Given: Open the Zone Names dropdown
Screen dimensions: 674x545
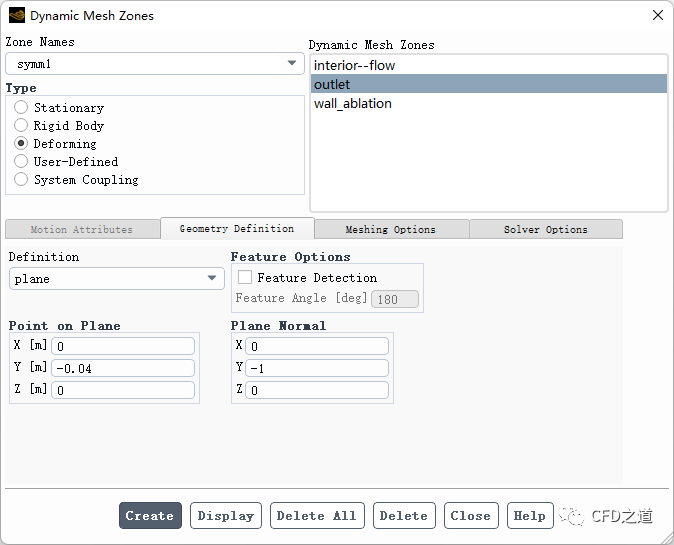Looking at the screenshot, I should [x=155, y=64].
